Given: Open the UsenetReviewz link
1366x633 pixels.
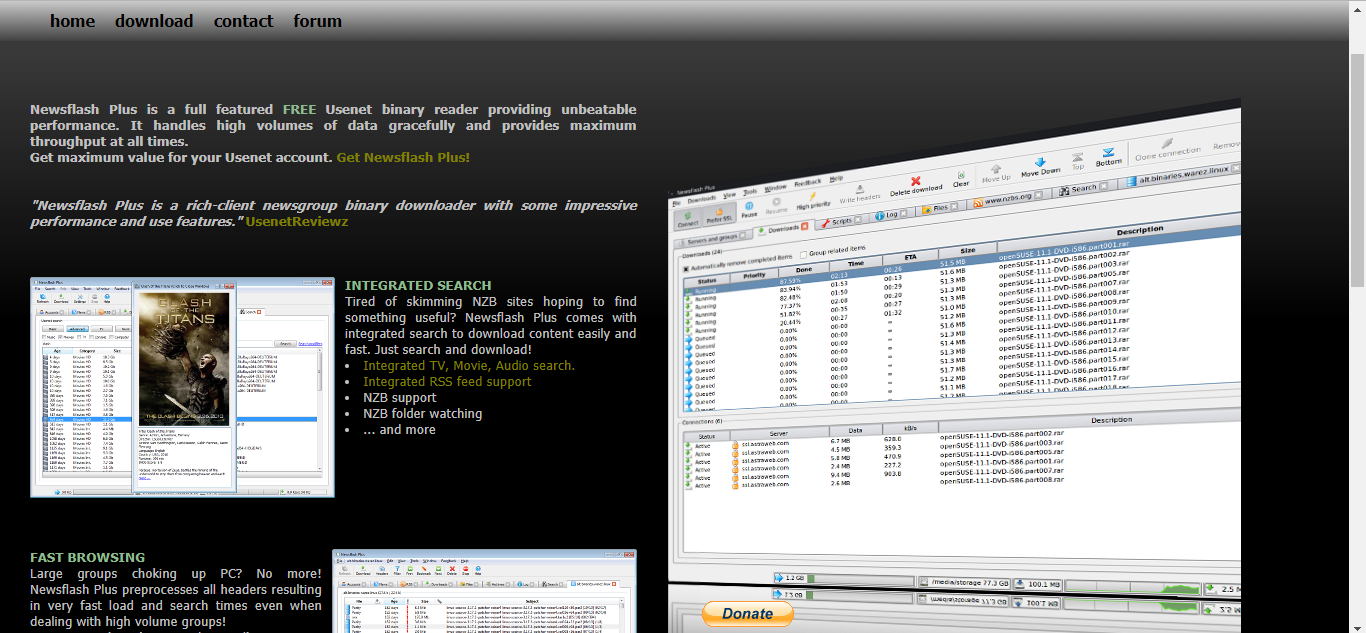Looking at the screenshot, I should point(297,222).
